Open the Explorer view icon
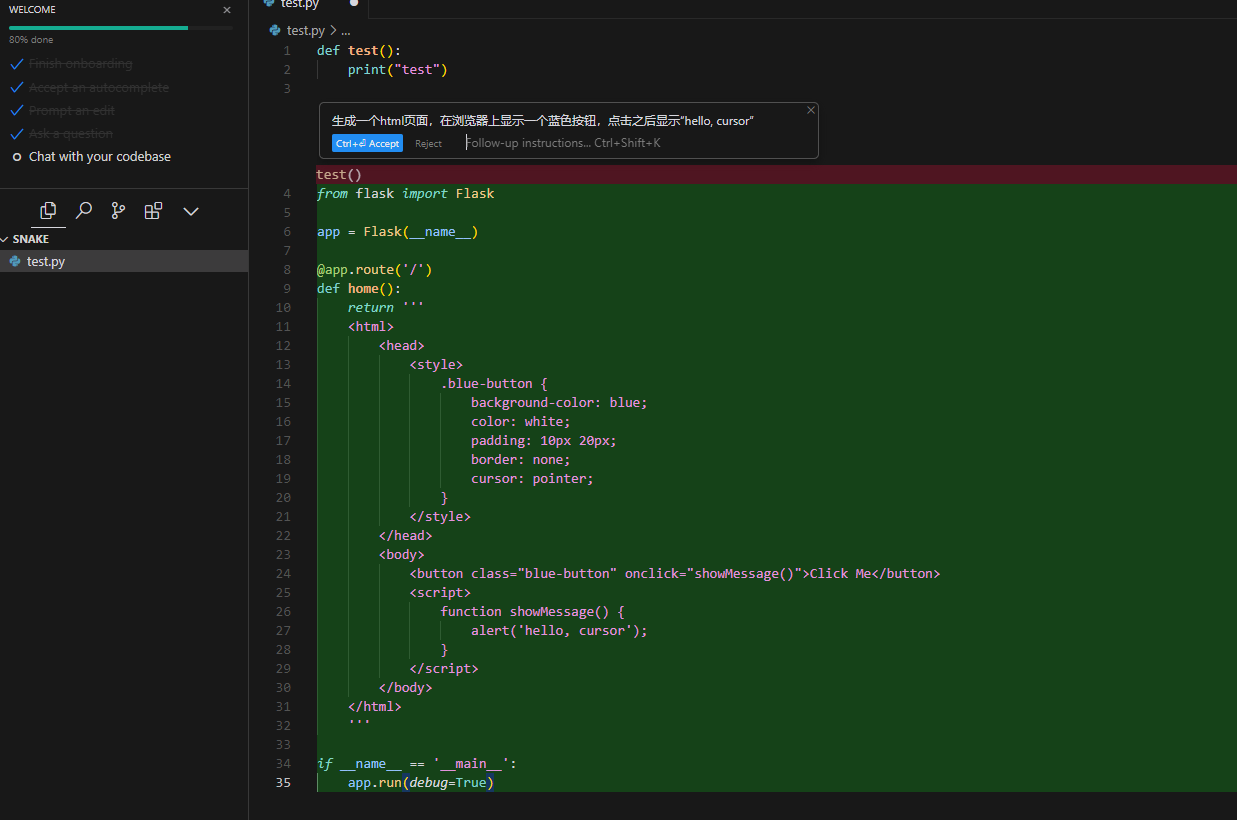The height and width of the screenshot is (820, 1237). coord(47,211)
